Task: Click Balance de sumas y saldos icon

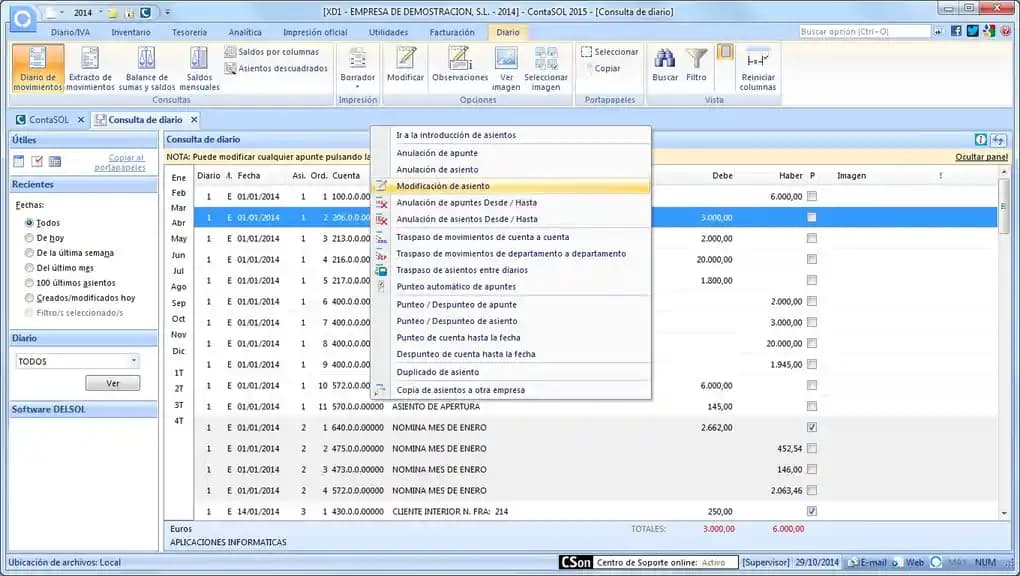Action: (x=147, y=58)
